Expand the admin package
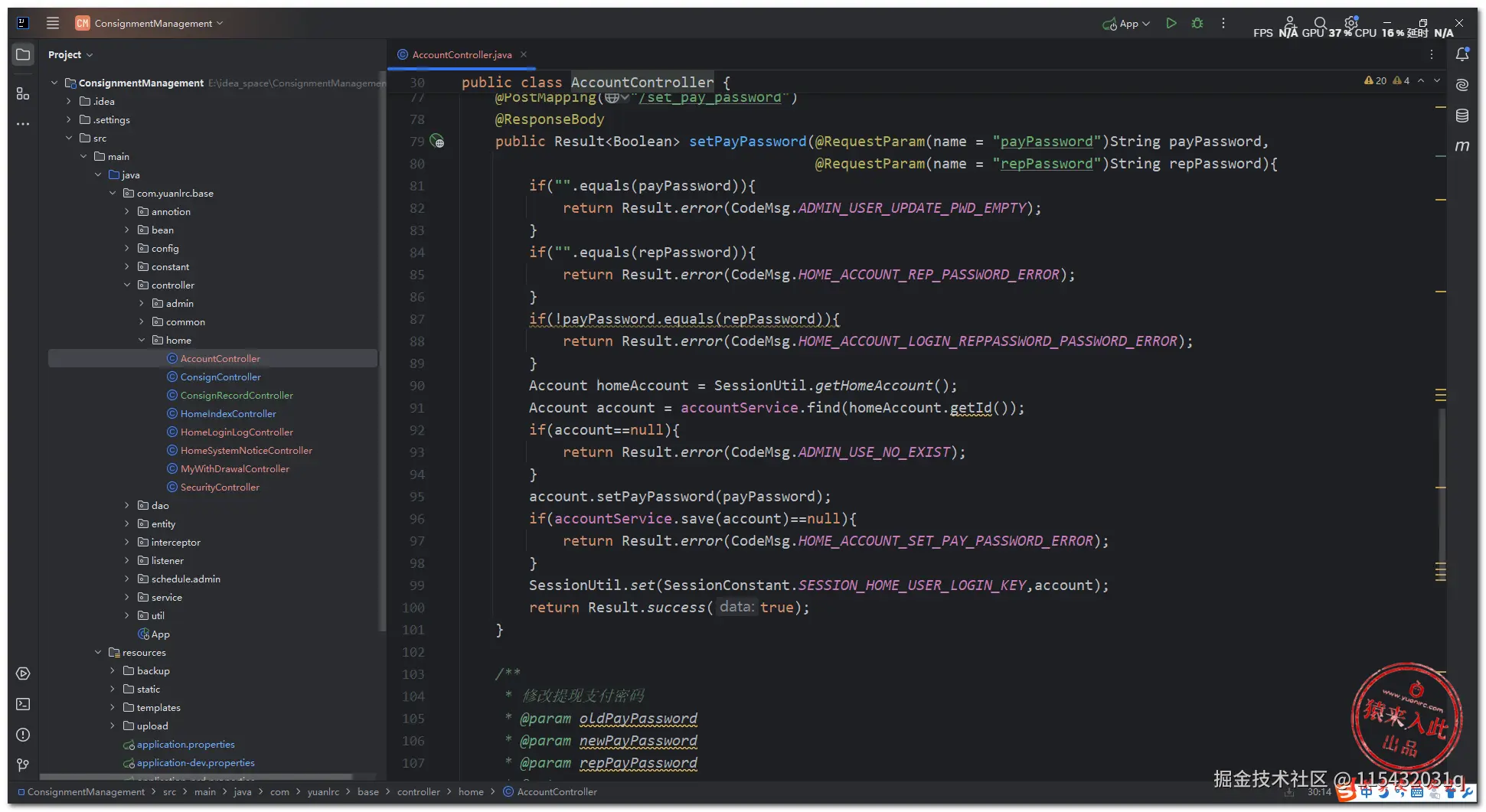This screenshot has height=812, width=1486. coord(142,303)
